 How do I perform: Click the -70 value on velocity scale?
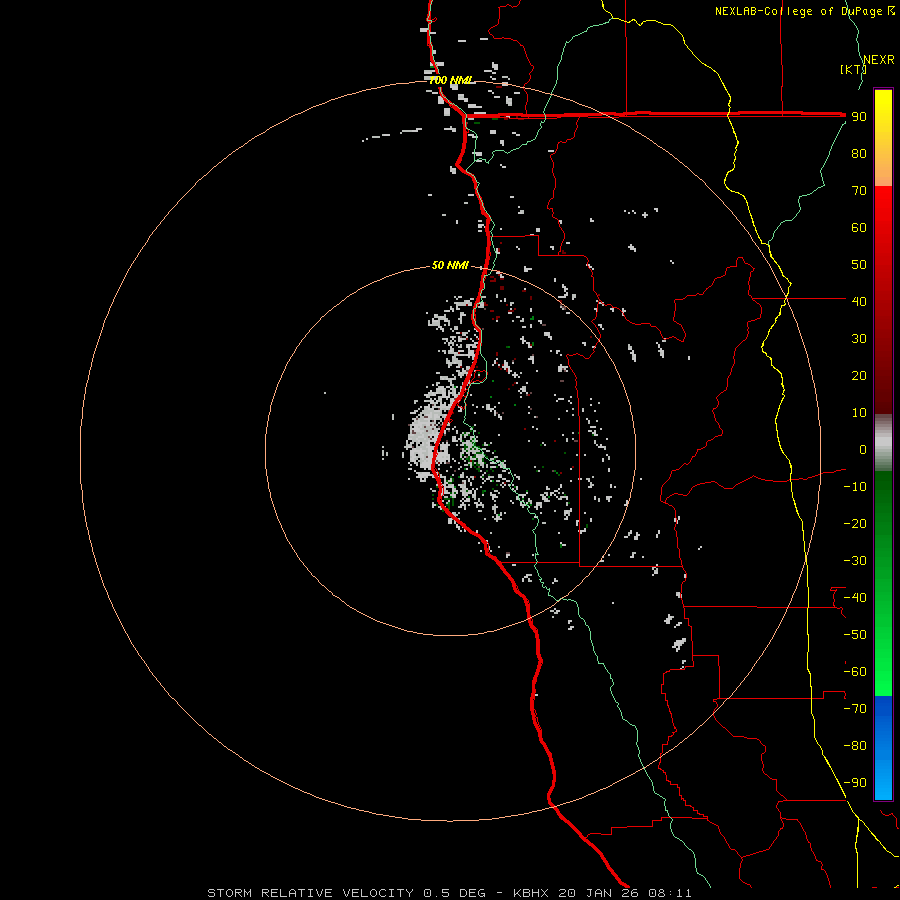(x=855, y=709)
